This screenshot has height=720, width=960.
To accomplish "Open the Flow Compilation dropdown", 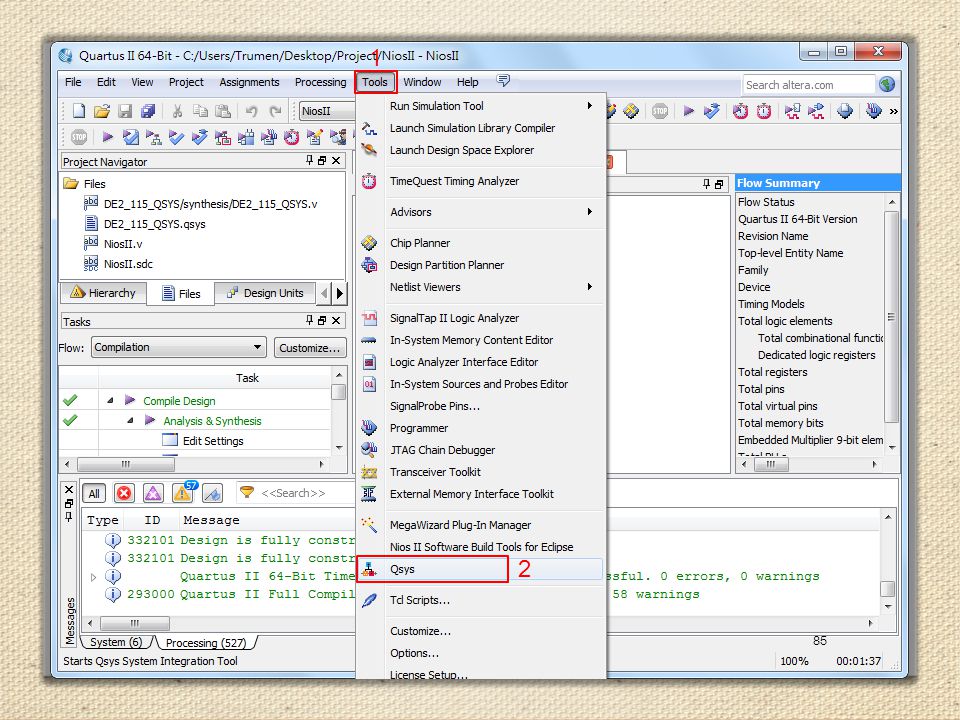I will point(179,347).
